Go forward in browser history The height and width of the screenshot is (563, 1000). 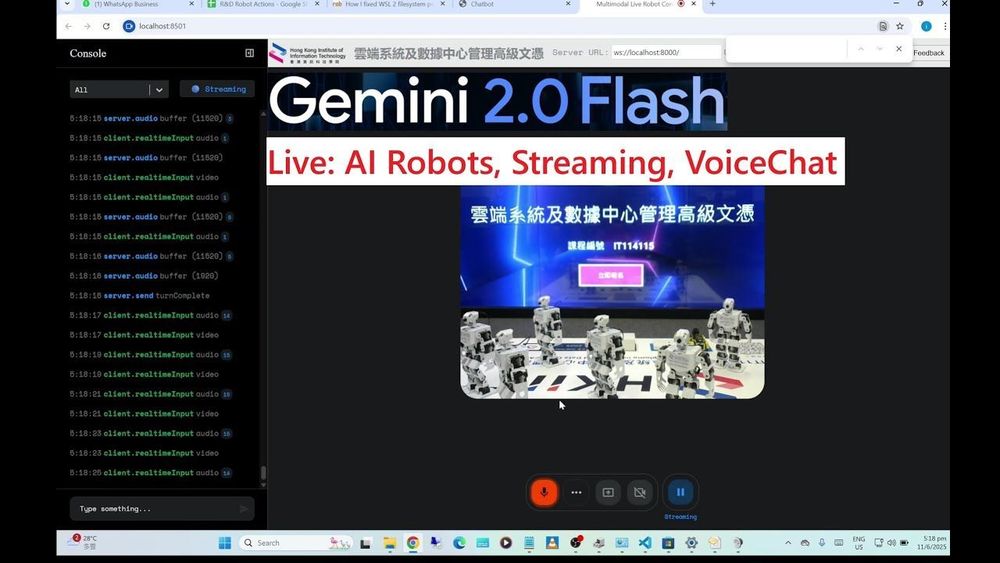87,26
